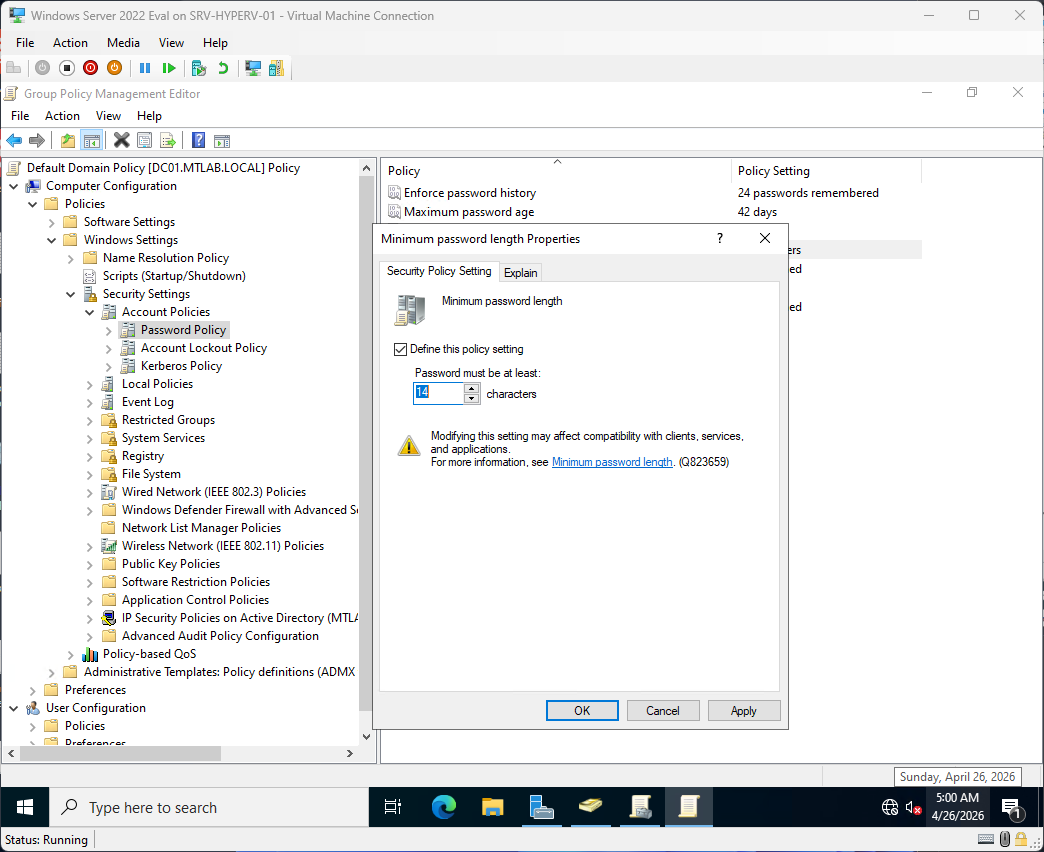
Task: Click the green Reset VM play icon
Action: pos(169,68)
